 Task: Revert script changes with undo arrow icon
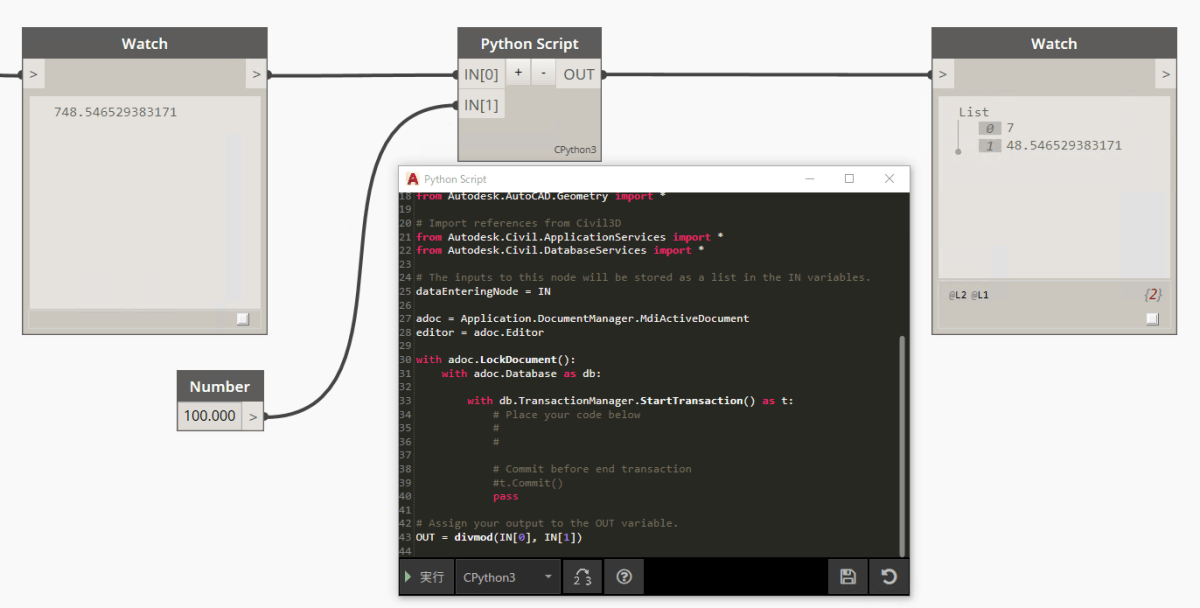[888, 577]
